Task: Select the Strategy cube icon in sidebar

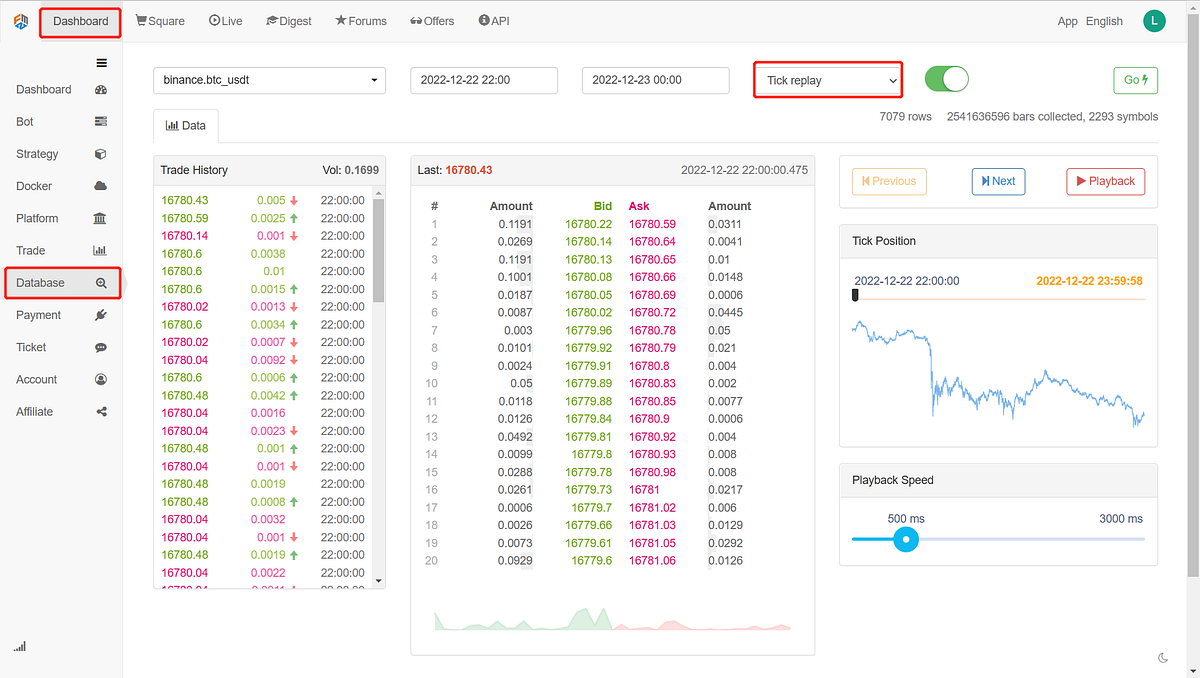Action: click(x=101, y=153)
